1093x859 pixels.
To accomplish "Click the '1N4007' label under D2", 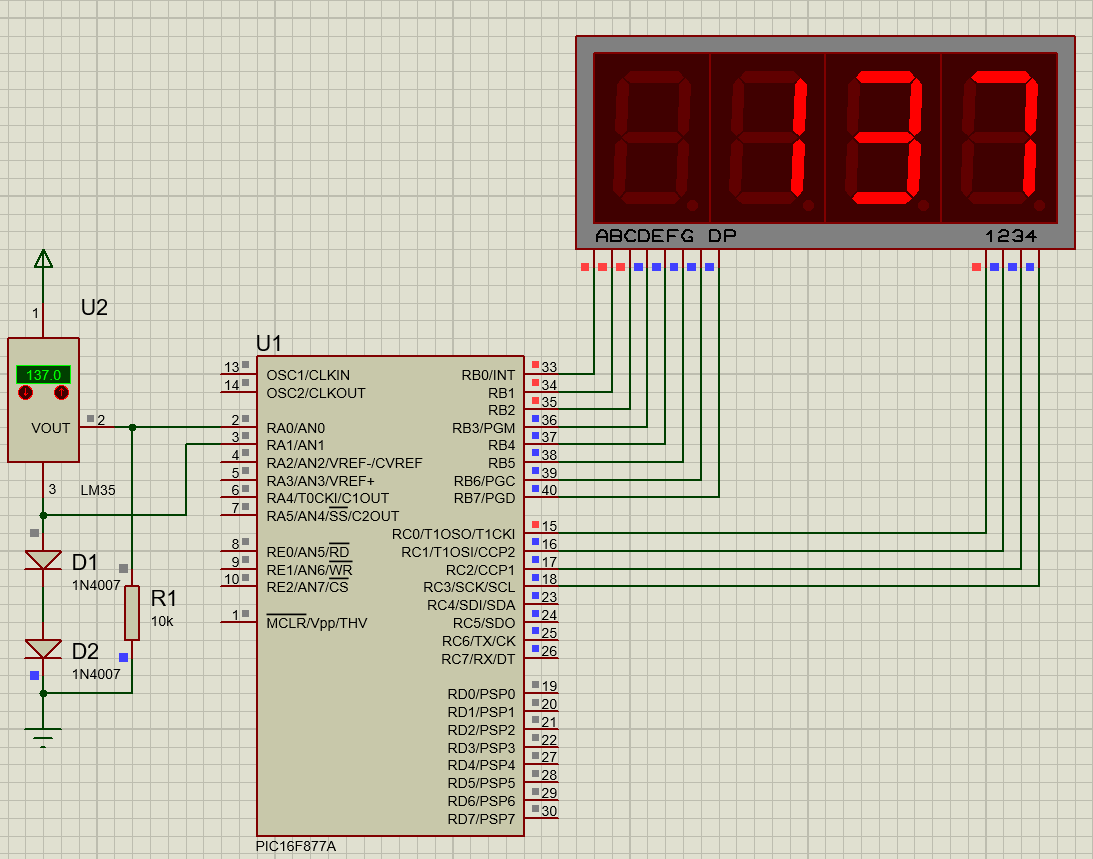I will click(x=96, y=674).
